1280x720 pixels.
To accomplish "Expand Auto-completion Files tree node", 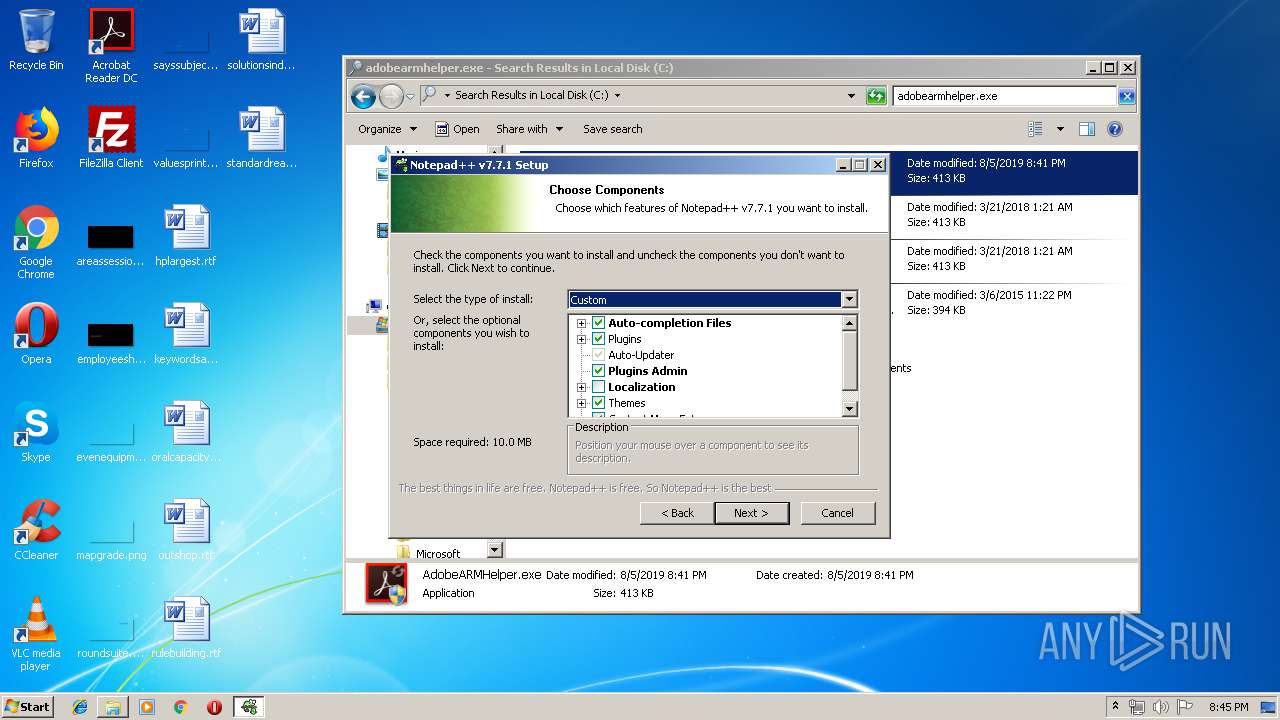I will coord(581,323).
